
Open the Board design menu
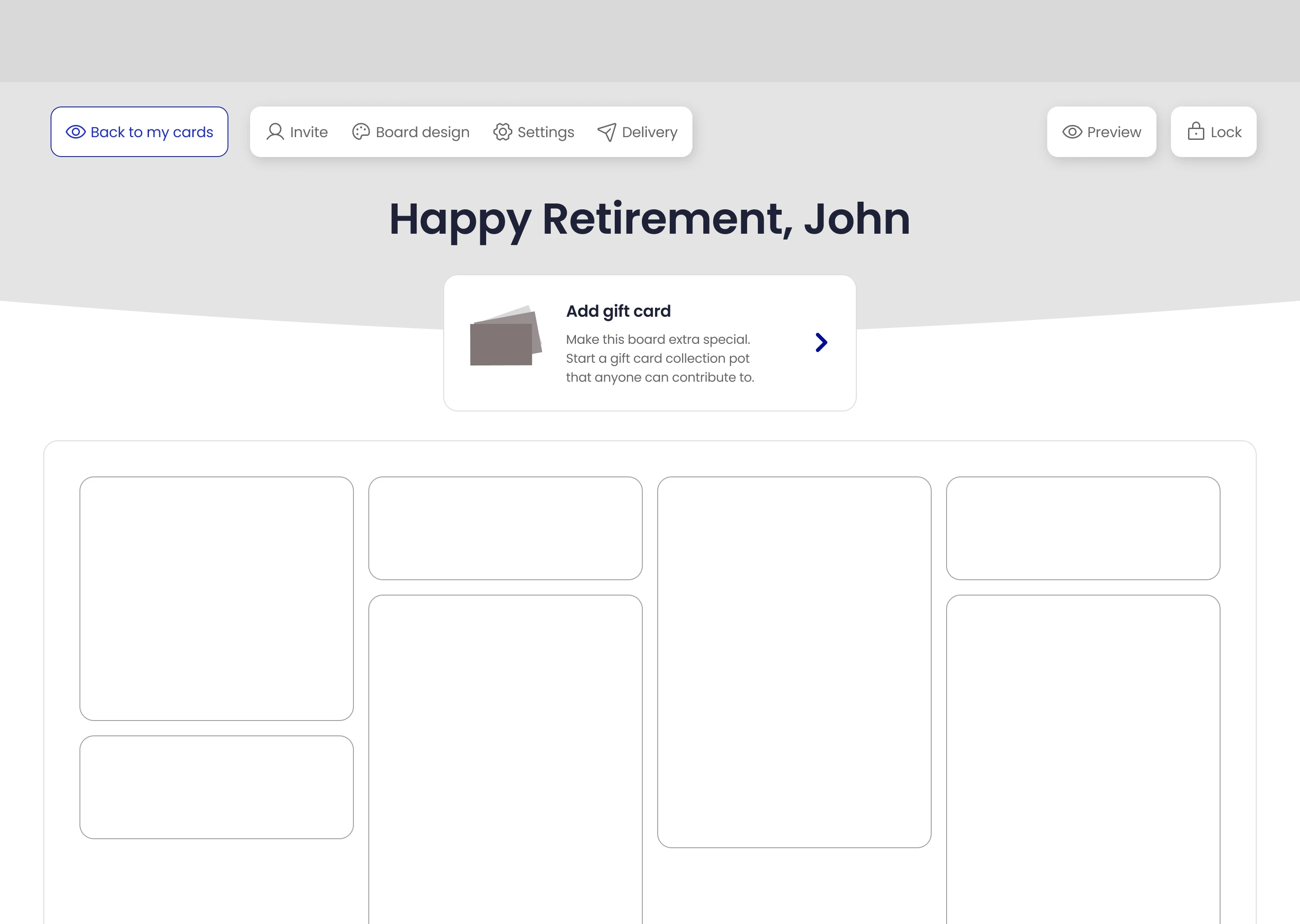coord(422,132)
